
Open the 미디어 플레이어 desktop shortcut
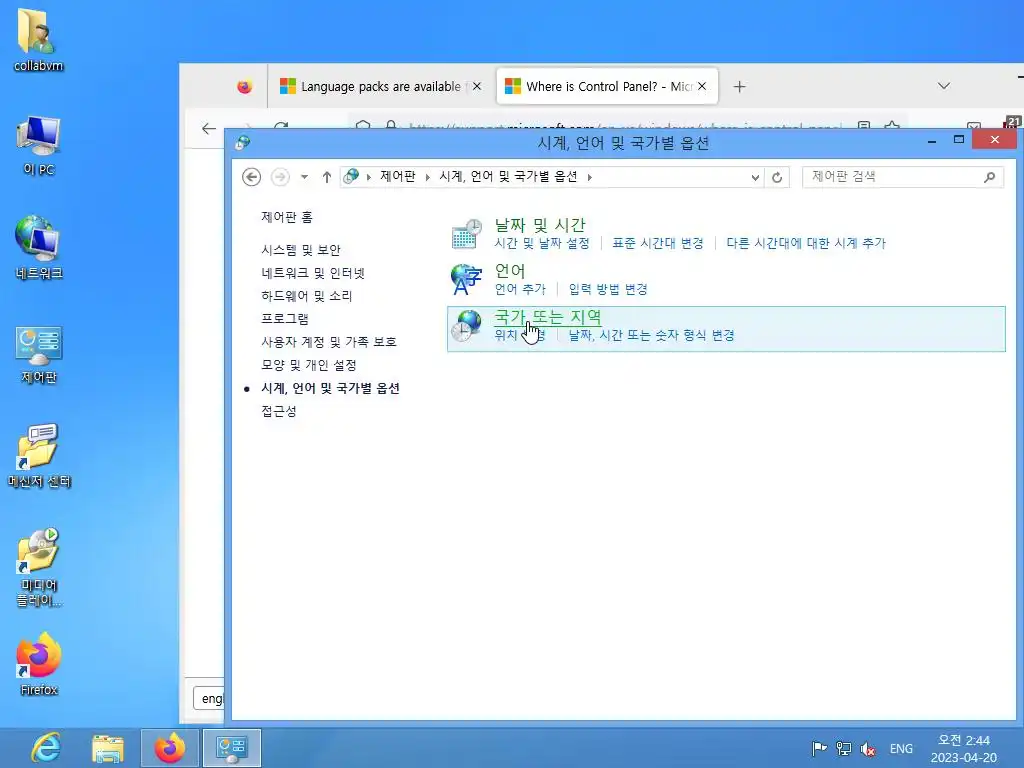39,567
